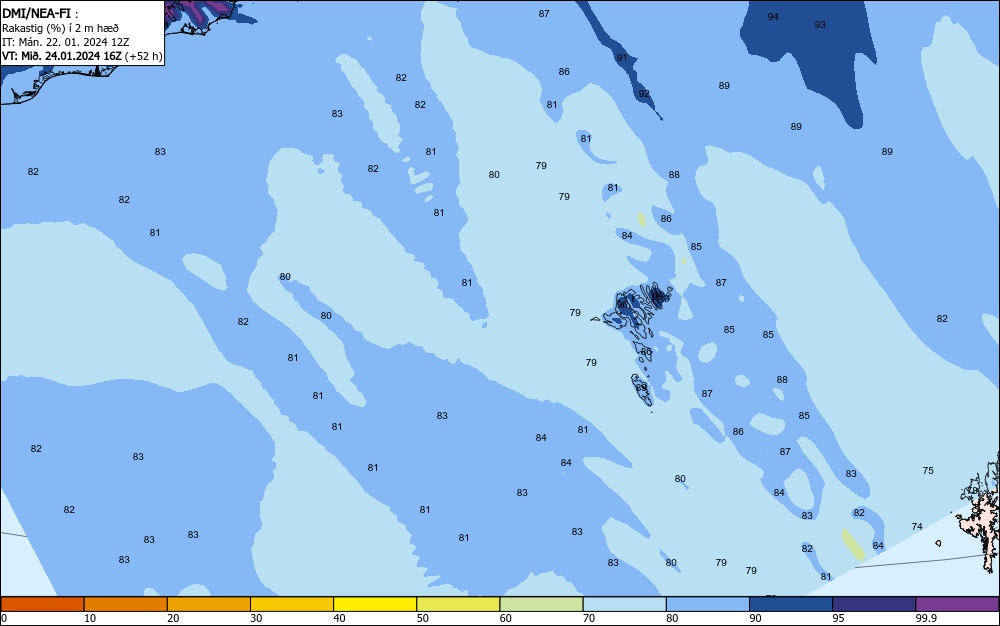Click the 75 humidity value on the map
The width and height of the screenshot is (1000, 626).
point(928,470)
